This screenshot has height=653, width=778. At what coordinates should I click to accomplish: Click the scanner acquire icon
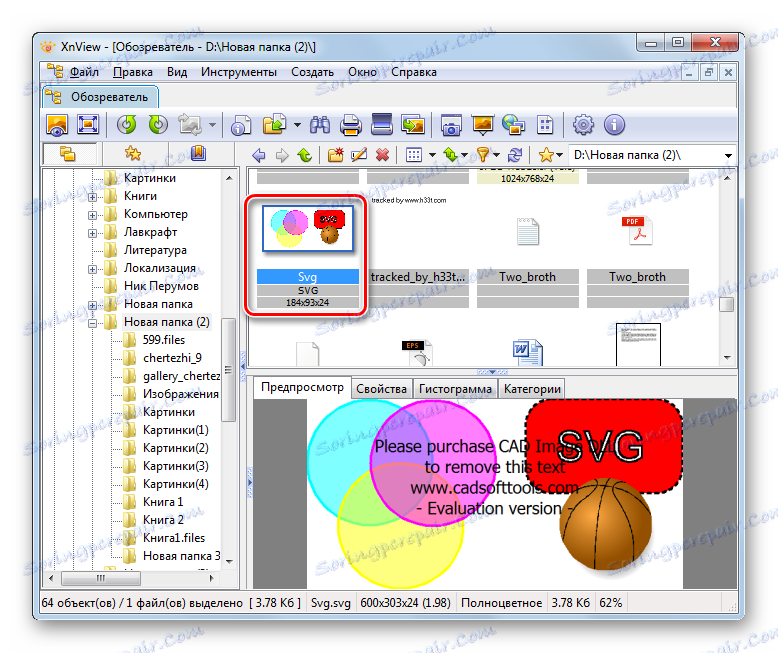click(382, 125)
